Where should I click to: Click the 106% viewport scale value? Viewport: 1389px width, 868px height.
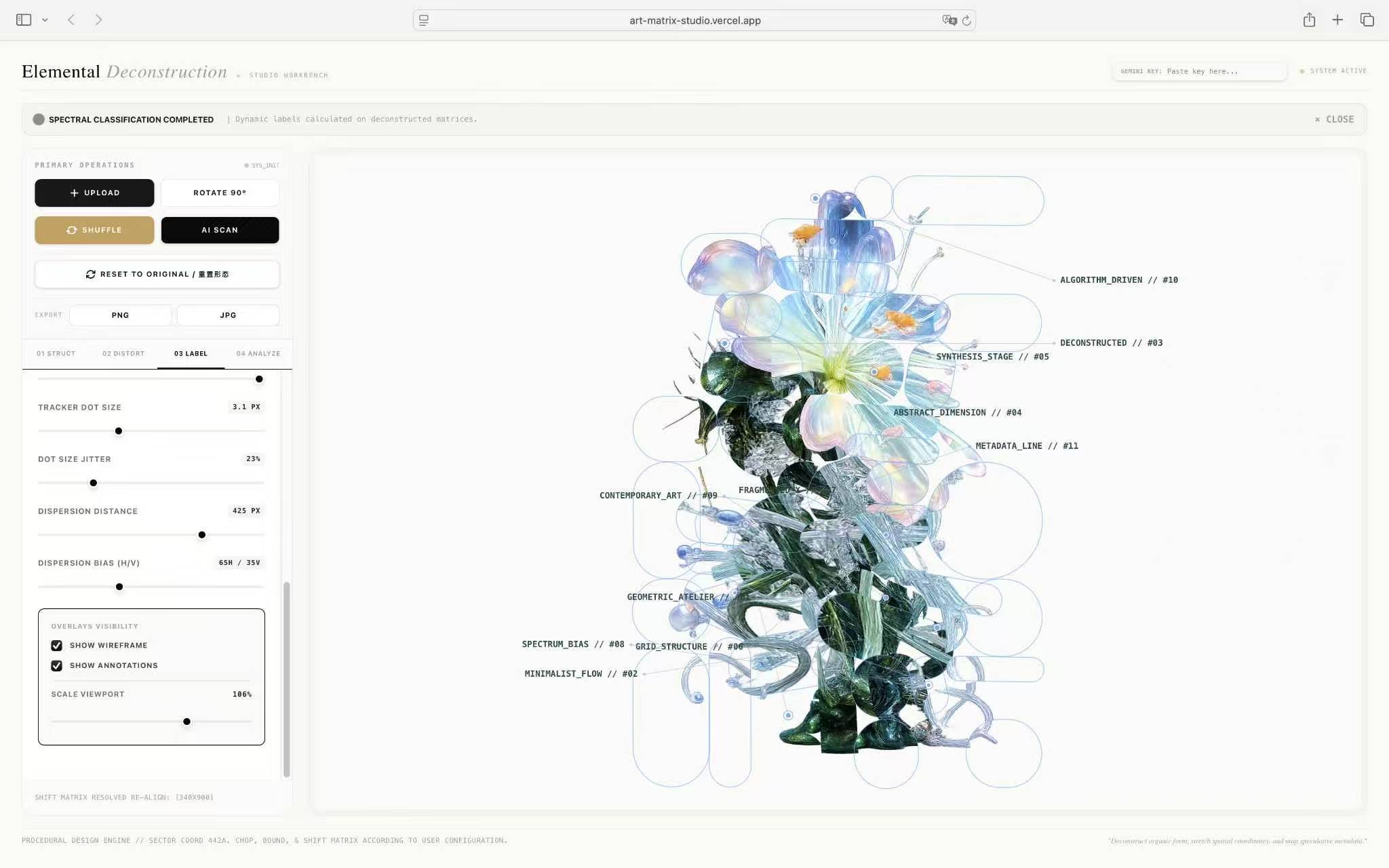242,694
